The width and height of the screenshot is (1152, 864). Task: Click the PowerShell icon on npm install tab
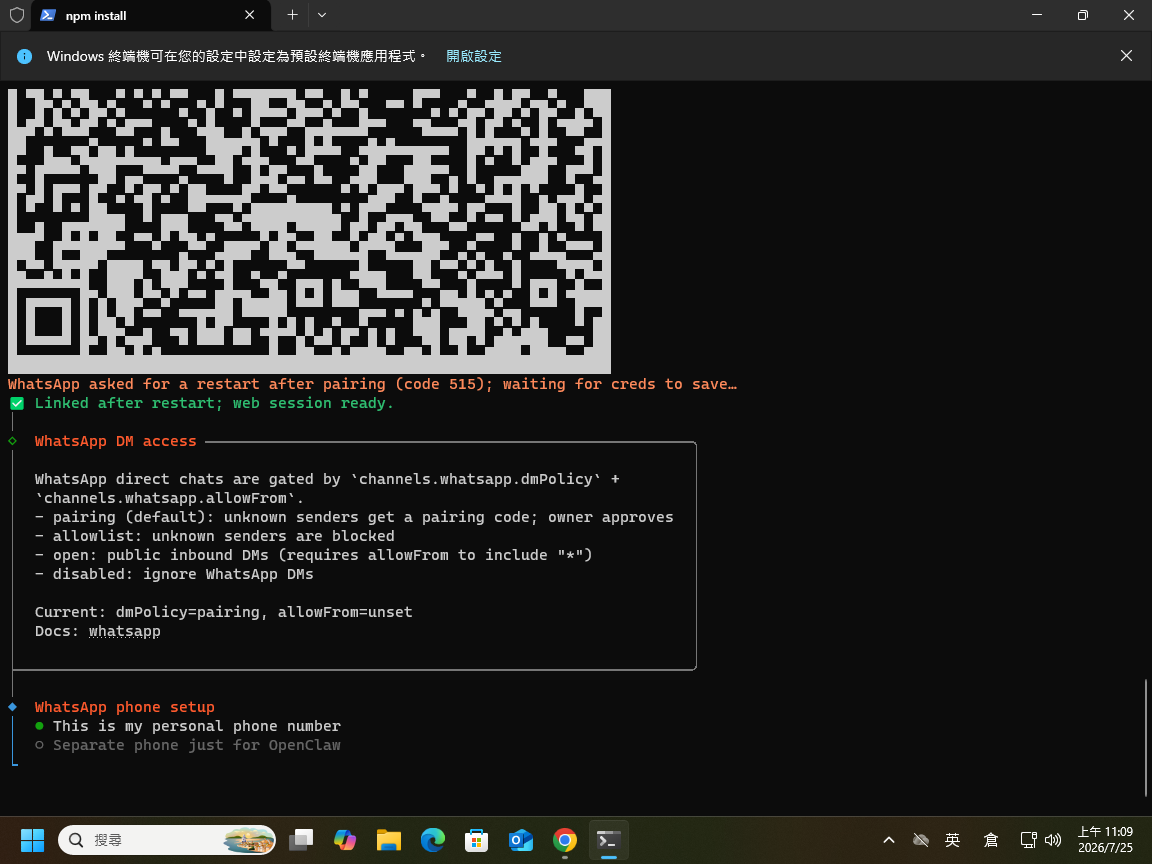tap(48, 15)
